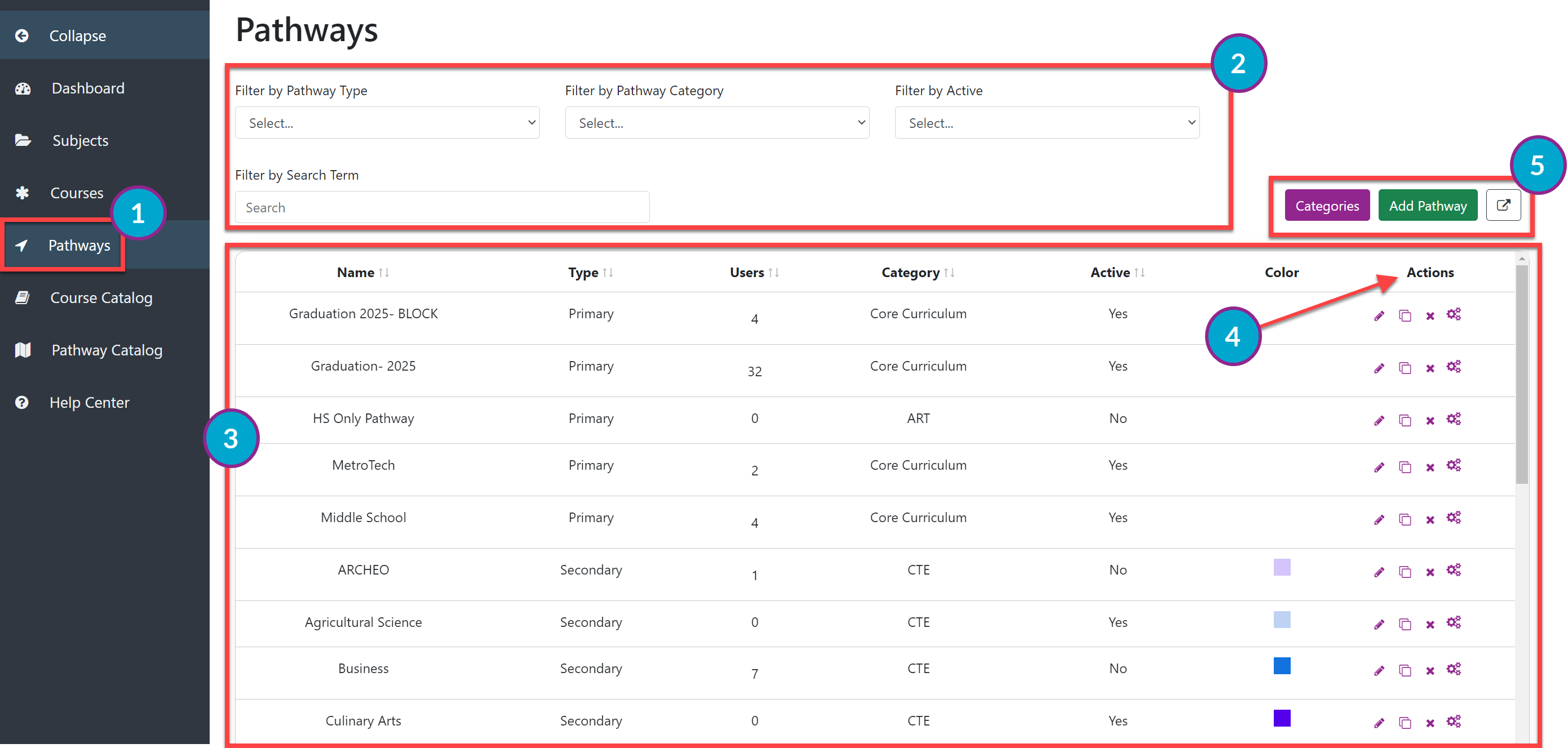Open Filter by Active dropdown
The height and width of the screenshot is (748, 1568).
click(1047, 123)
